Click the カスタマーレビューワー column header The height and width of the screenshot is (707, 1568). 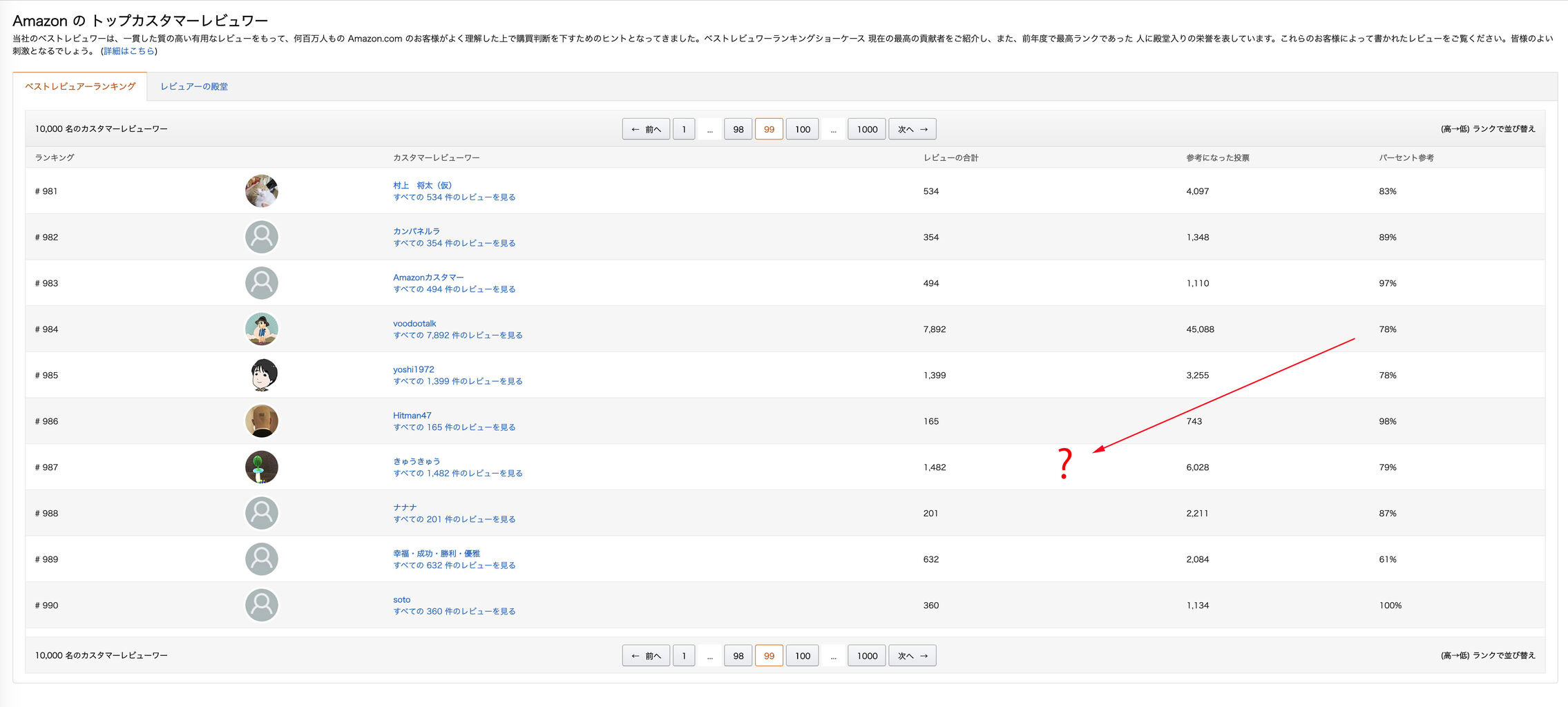coord(437,157)
